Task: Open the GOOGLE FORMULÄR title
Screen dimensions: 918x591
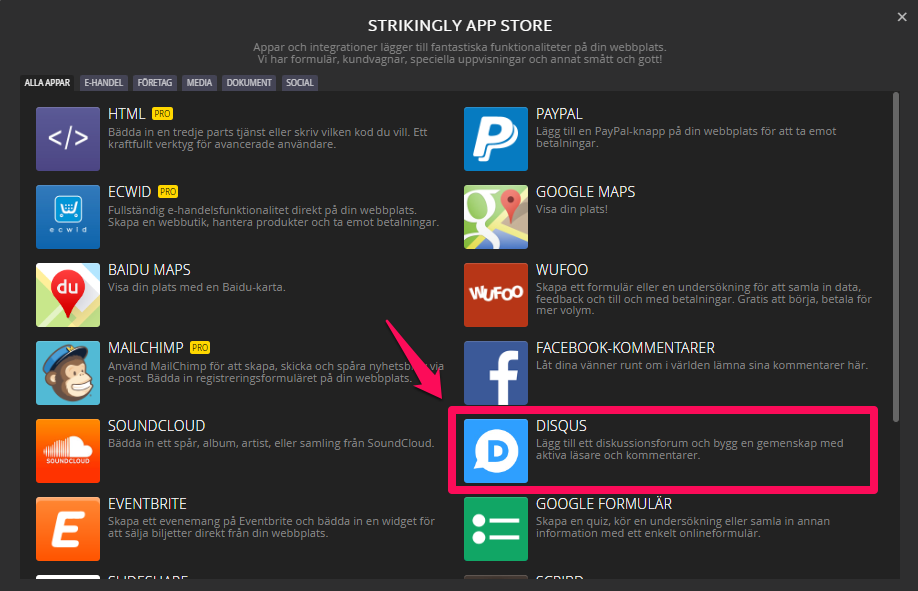Action: click(604, 503)
